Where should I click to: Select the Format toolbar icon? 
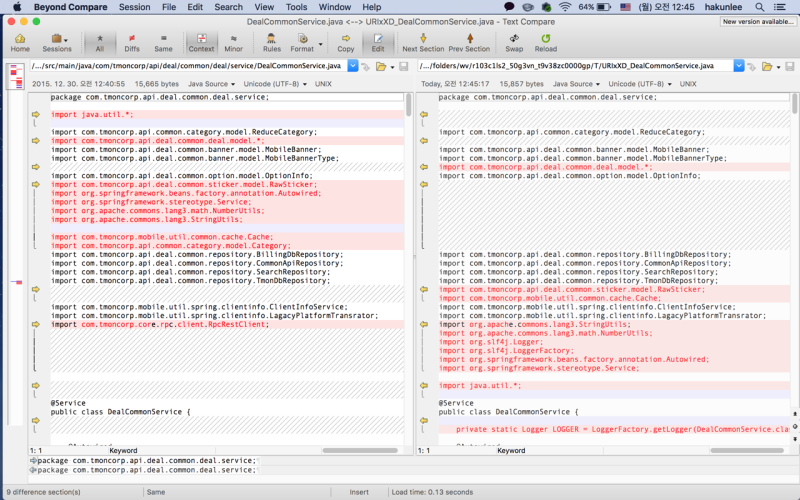pyautogui.click(x=302, y=43)
